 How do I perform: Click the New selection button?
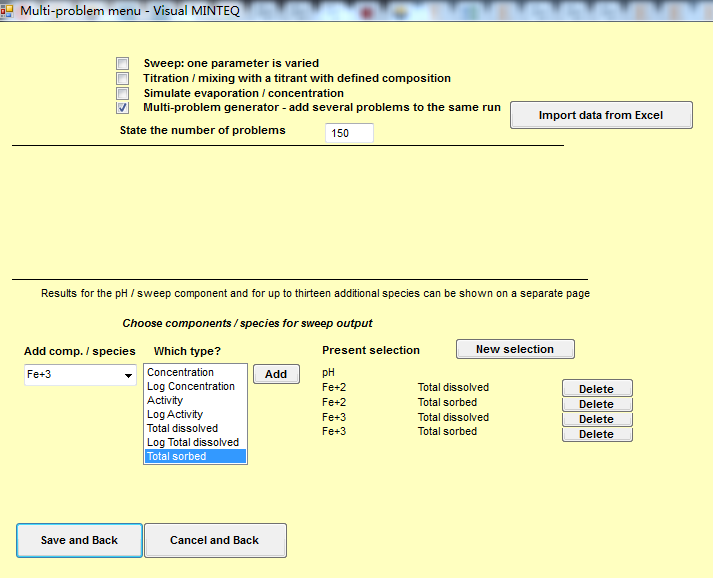(515, 349)
